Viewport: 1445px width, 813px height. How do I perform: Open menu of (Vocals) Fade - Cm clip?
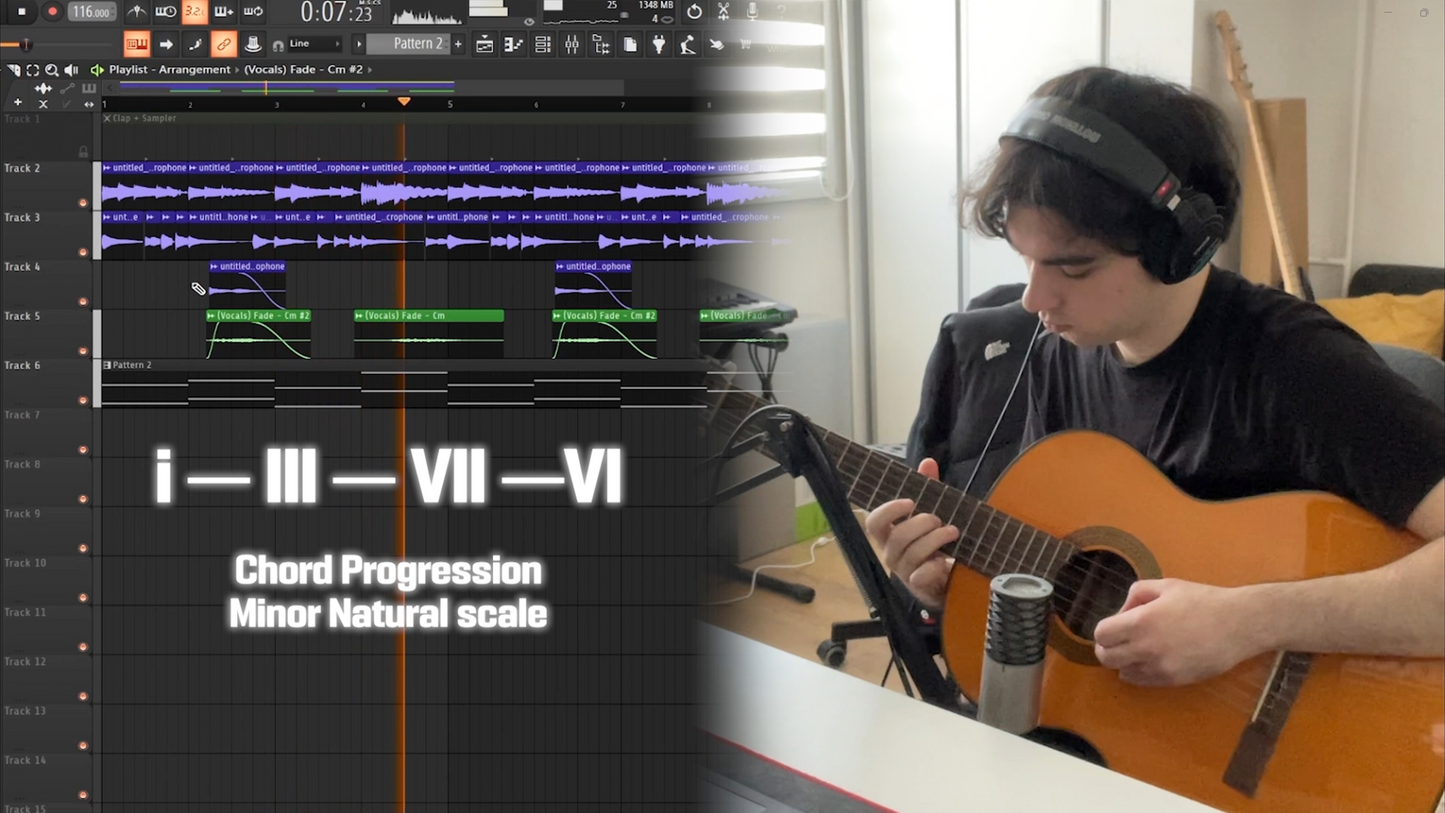coord(359,316)
